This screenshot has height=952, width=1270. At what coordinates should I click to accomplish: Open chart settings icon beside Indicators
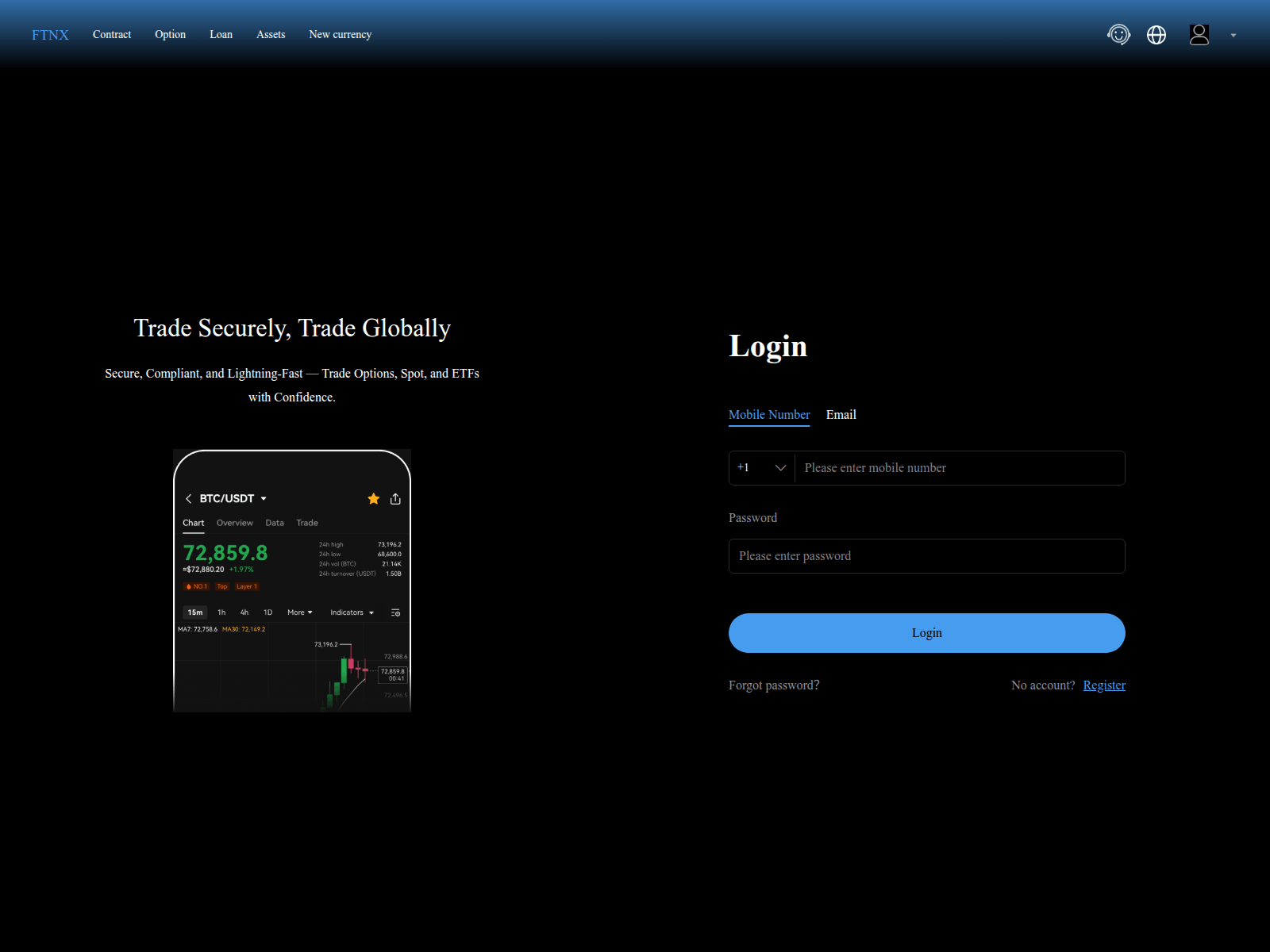(x=394, y=612)
